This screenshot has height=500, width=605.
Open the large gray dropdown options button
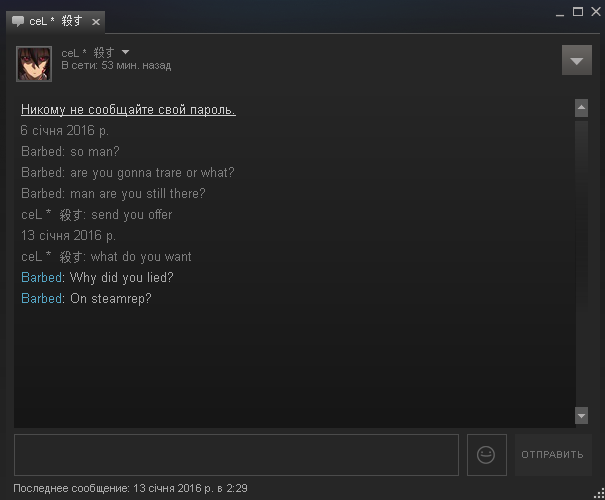point(576,60)
